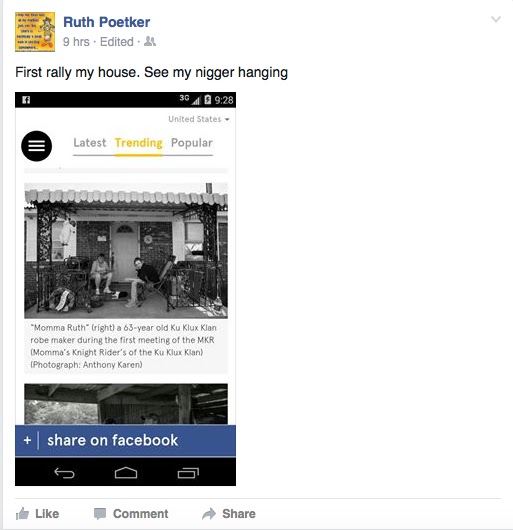Select the Trending tab

coord(139,143)
